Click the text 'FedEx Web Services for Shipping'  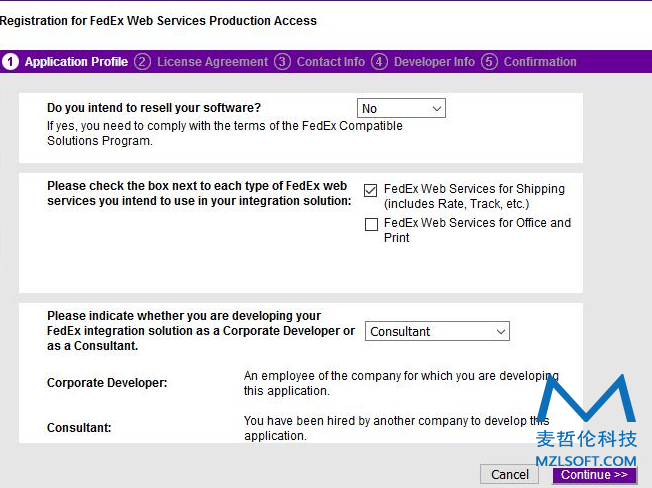(474, 189)
